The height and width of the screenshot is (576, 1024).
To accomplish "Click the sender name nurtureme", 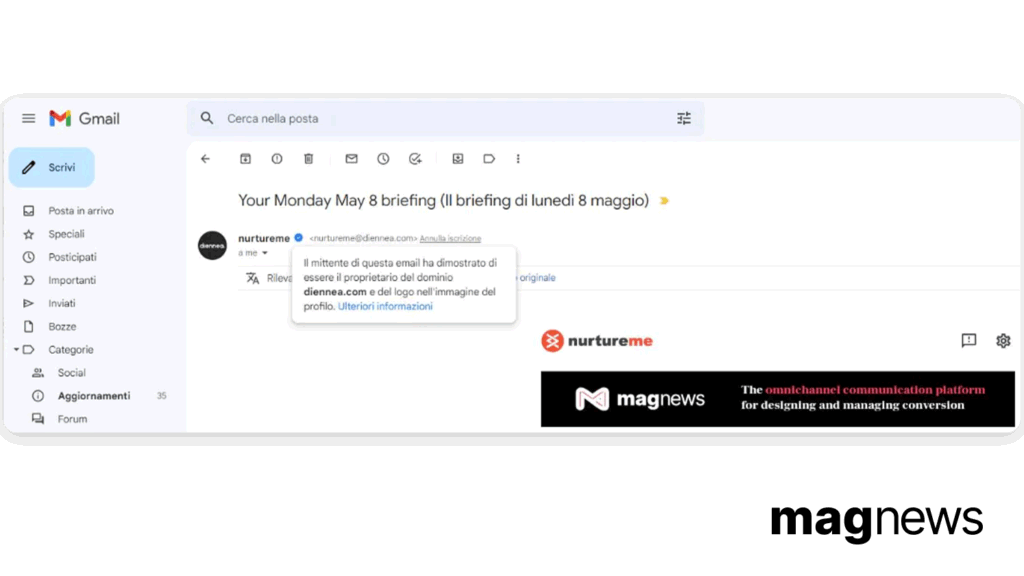I will coord(264,238).
